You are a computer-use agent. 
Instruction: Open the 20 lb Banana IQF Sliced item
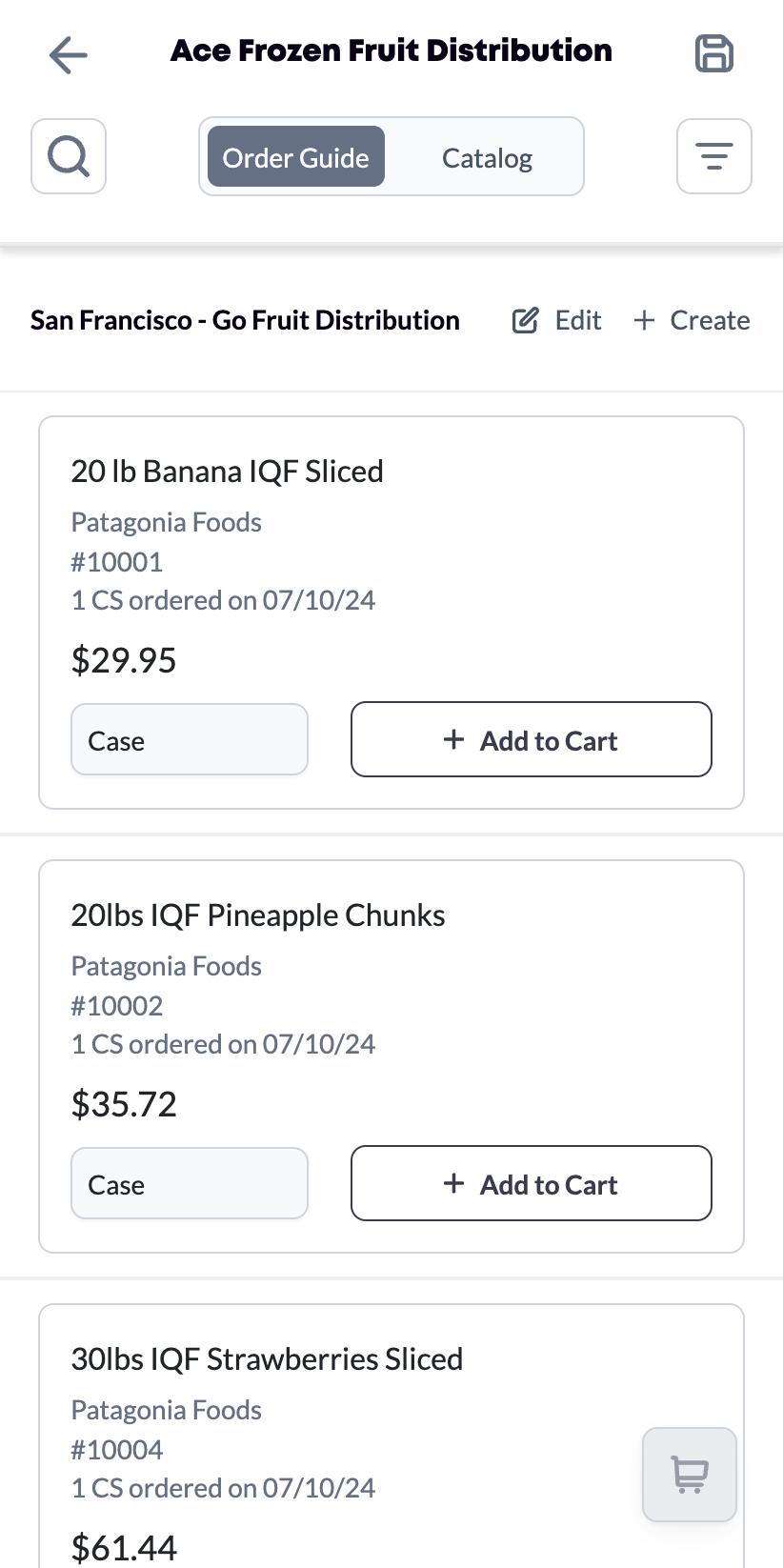pyautogui.click(x=228, y=471)
